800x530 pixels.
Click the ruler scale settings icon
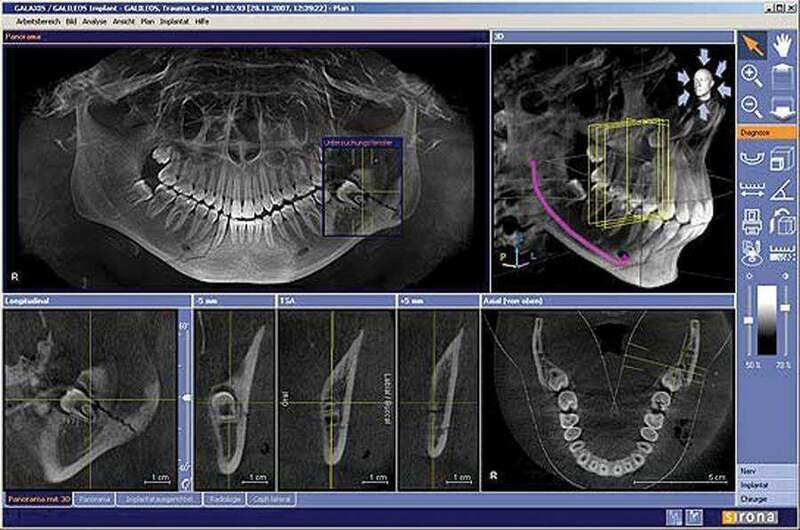782,253
